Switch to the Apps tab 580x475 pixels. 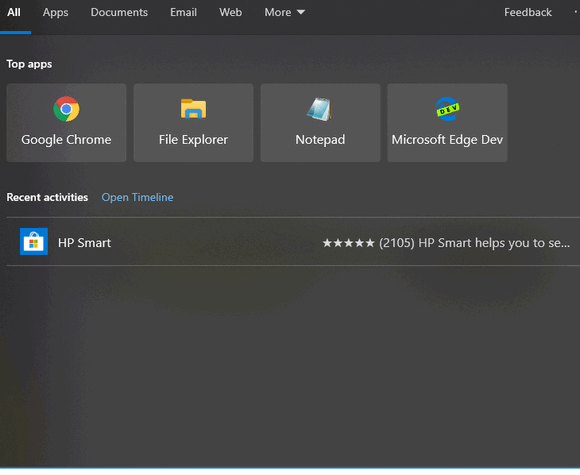click(x=55, y=13)
